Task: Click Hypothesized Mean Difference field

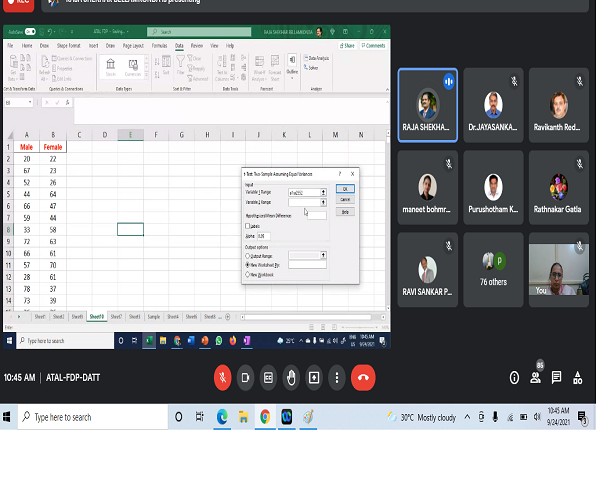Action: (x=317, y=216)
